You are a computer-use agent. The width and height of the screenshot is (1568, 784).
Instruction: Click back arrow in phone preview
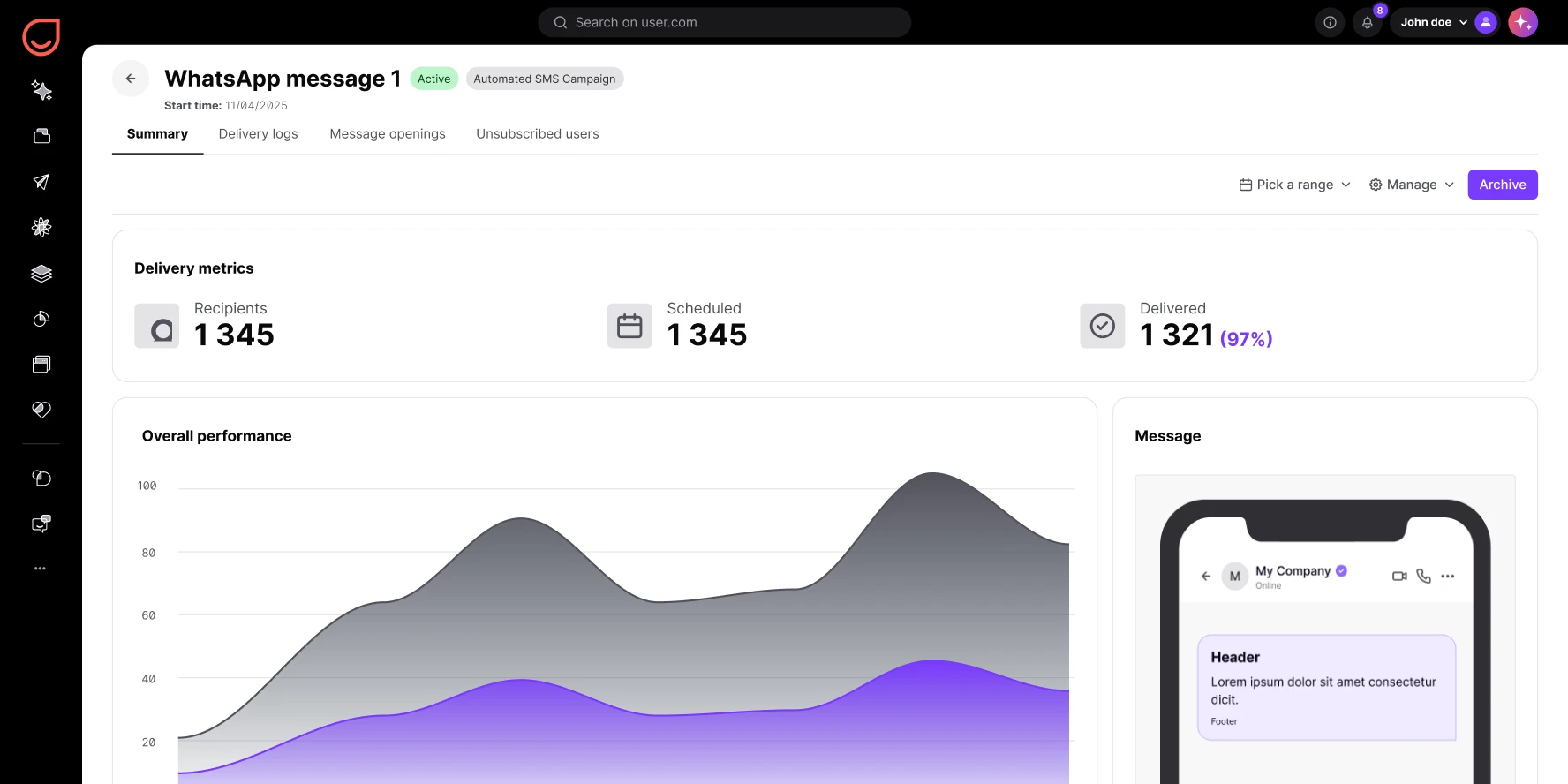click(1206, 576)
